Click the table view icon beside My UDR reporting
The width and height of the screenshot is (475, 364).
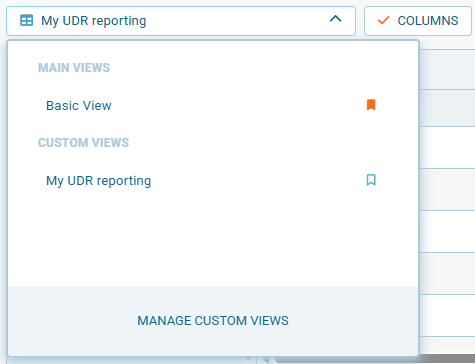[x=27, y=20]
